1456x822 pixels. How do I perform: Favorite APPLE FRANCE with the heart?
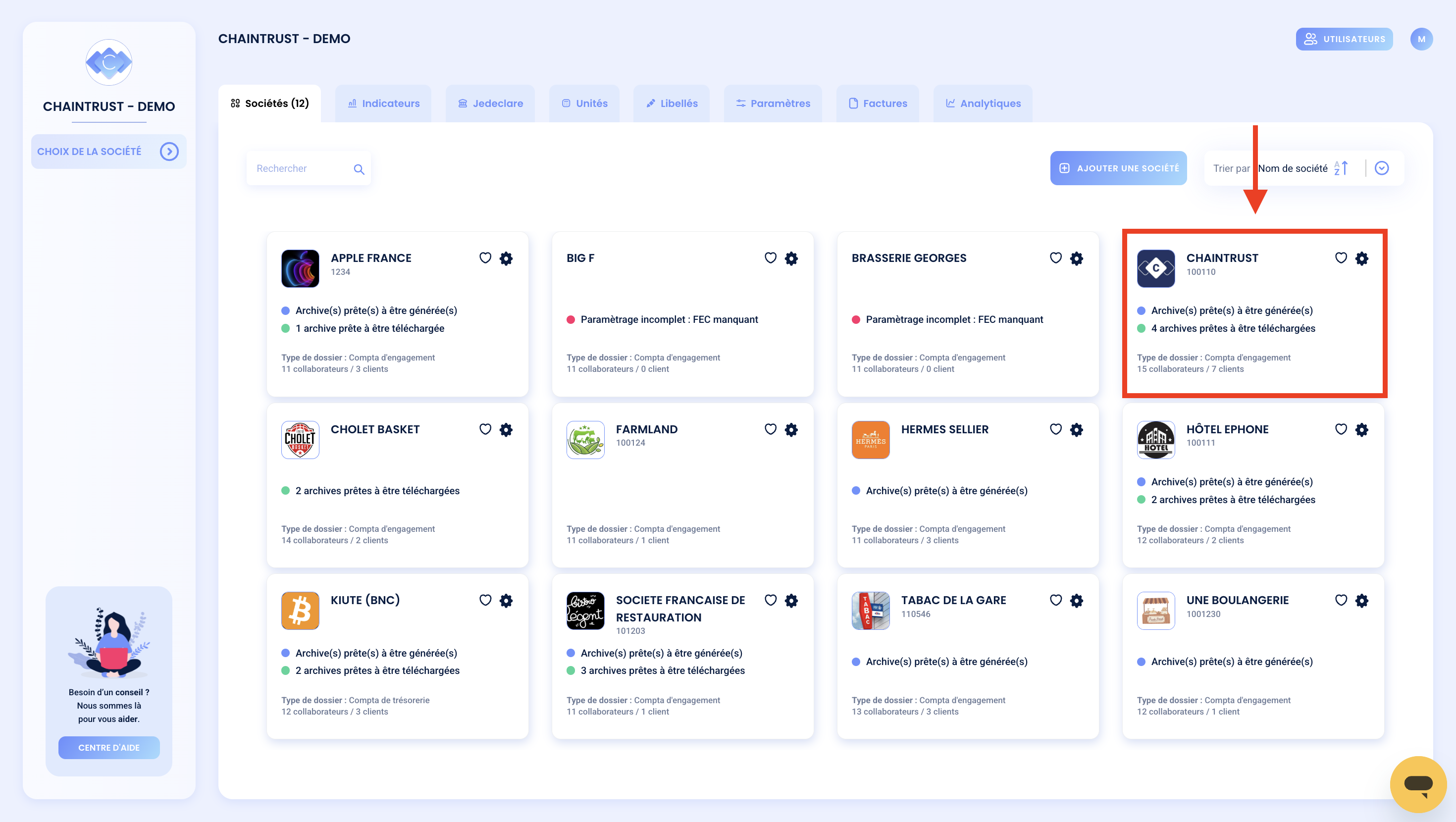point(485,258)
